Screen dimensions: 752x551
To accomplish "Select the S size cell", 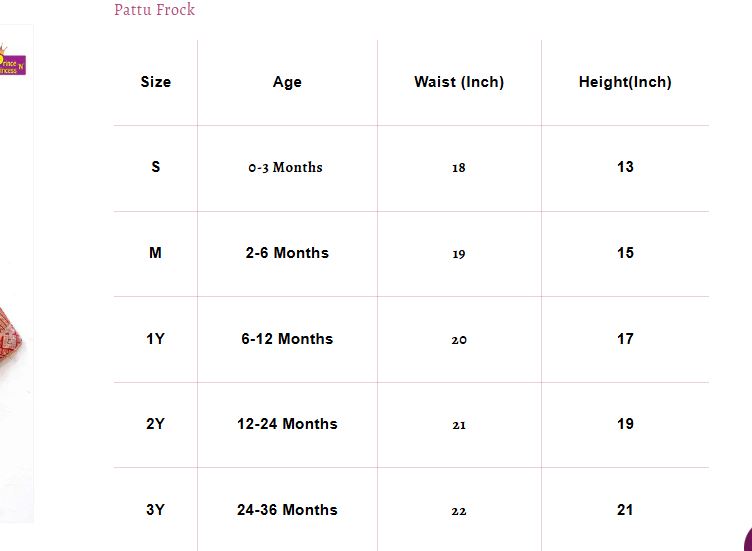I will pos(155,167).
